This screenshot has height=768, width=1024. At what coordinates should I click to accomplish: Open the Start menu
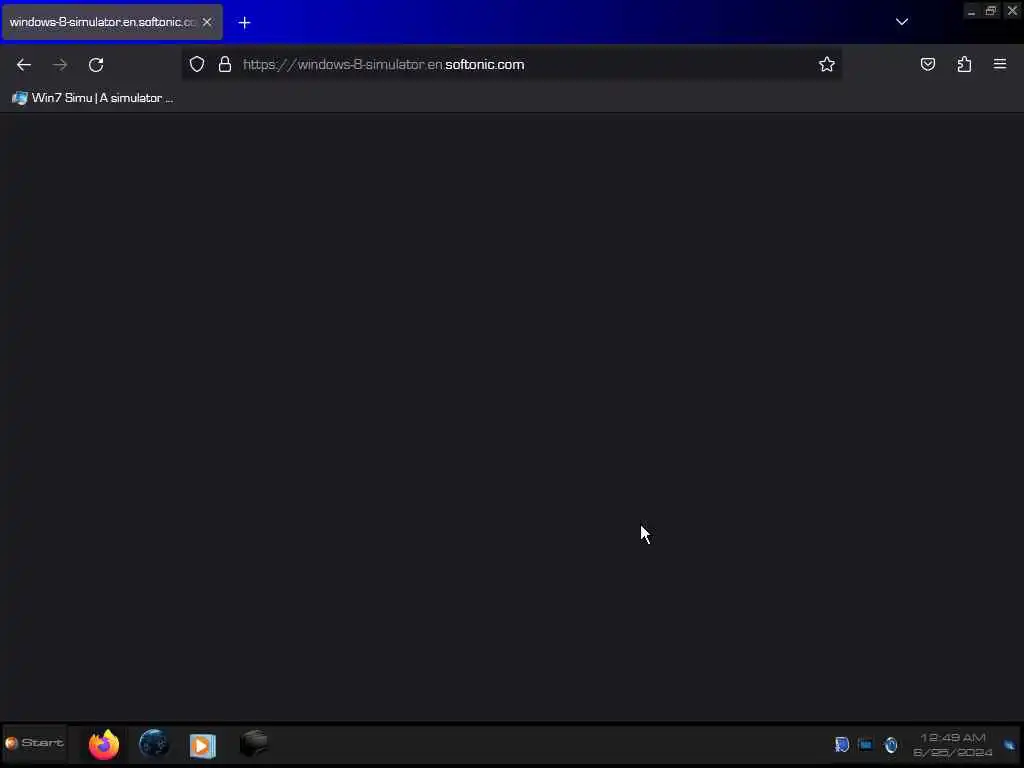coord(35,743)
